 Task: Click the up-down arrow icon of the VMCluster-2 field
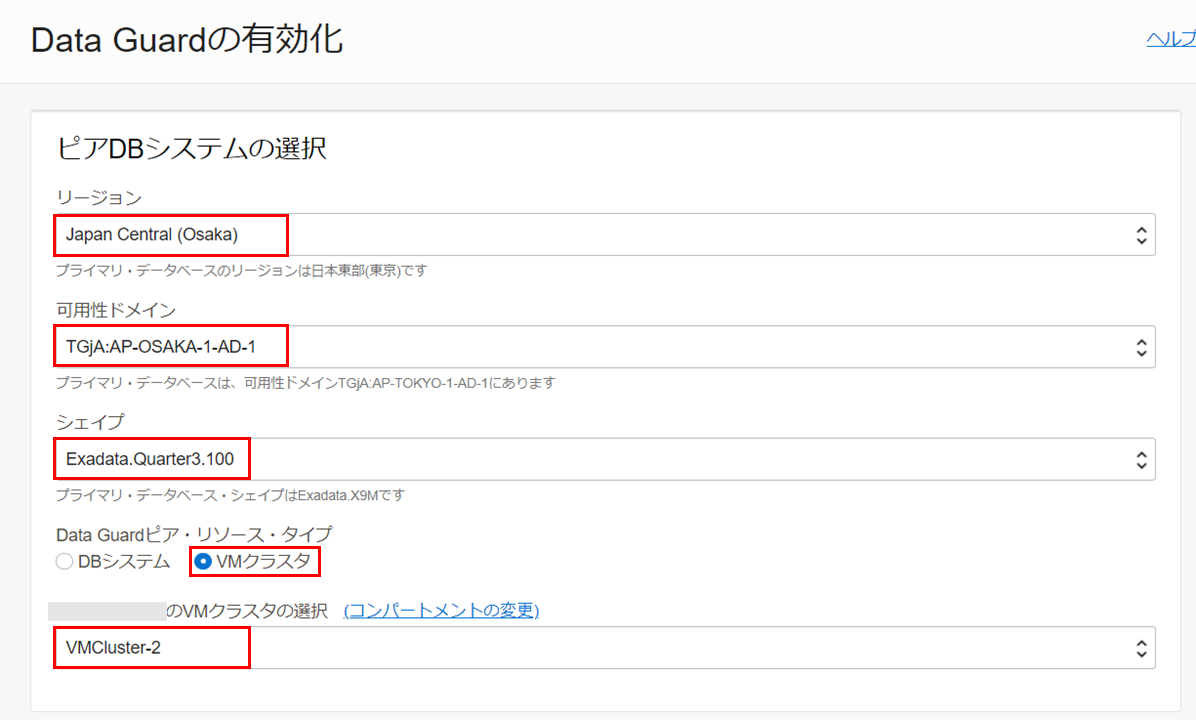click(1140, 648)
